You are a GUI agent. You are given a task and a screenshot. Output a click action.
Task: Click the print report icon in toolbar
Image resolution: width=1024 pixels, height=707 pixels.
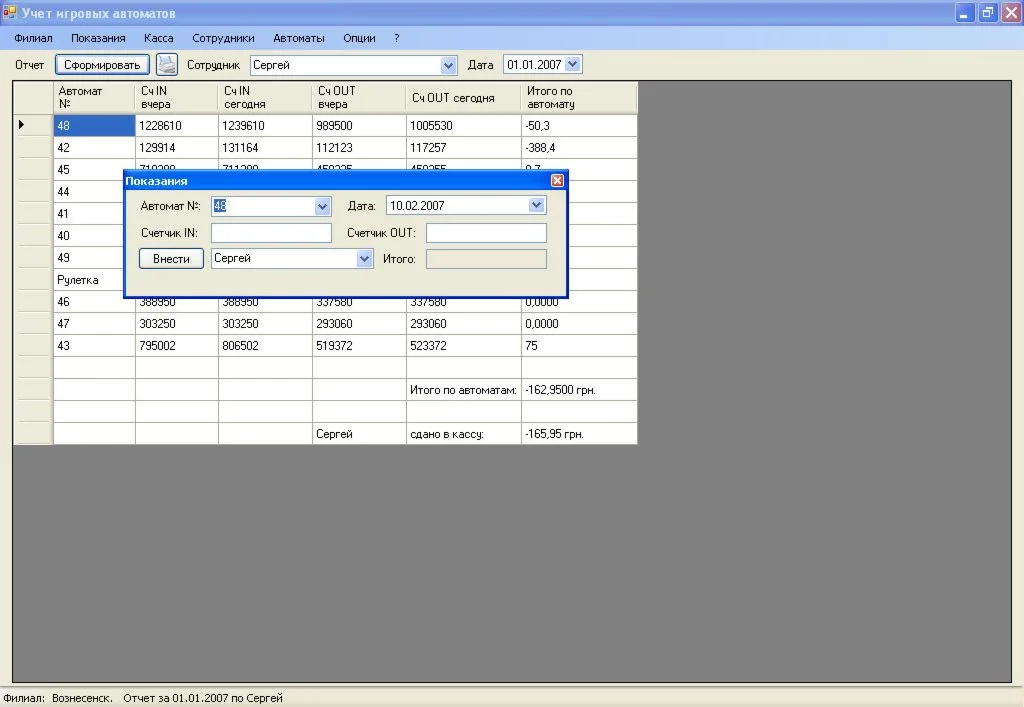[x=166, y=65]
